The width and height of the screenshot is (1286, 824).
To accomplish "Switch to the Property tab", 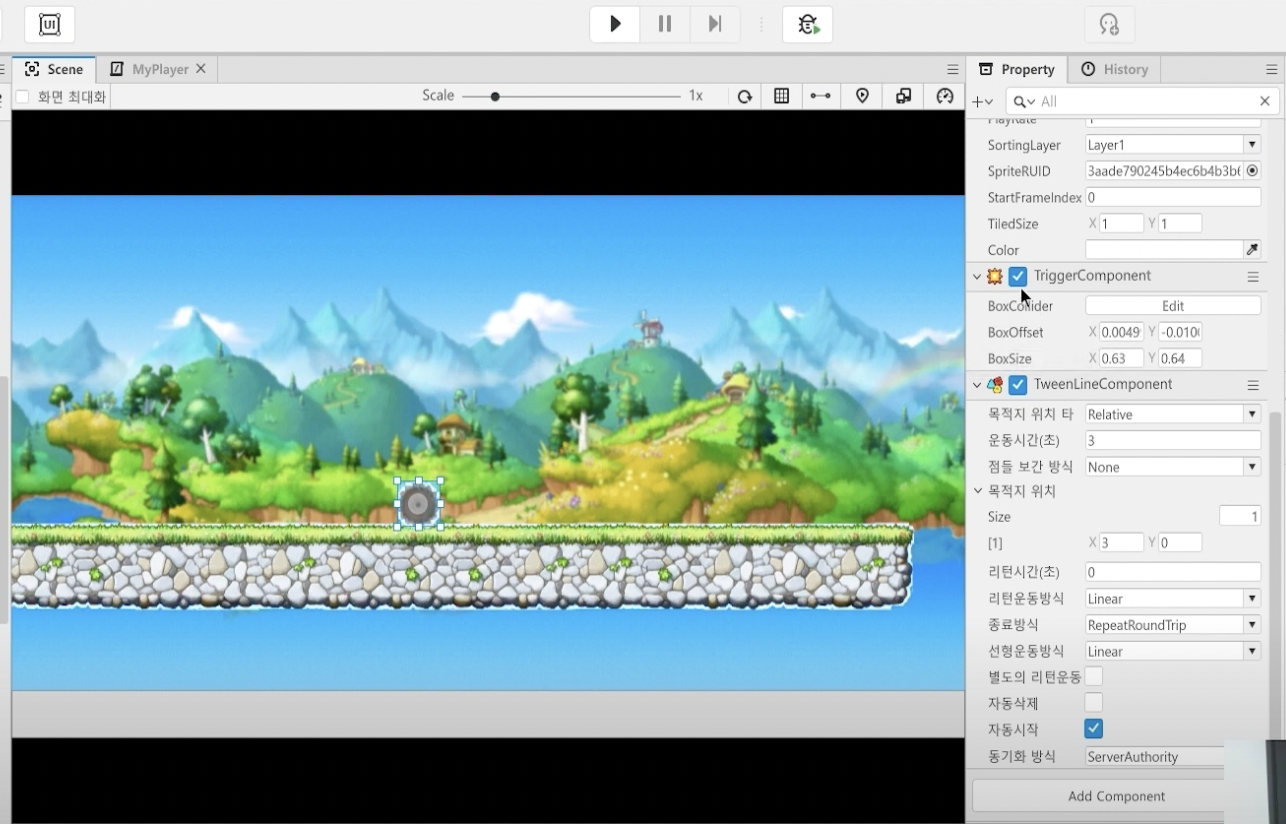I will [x=1017, y=69].
